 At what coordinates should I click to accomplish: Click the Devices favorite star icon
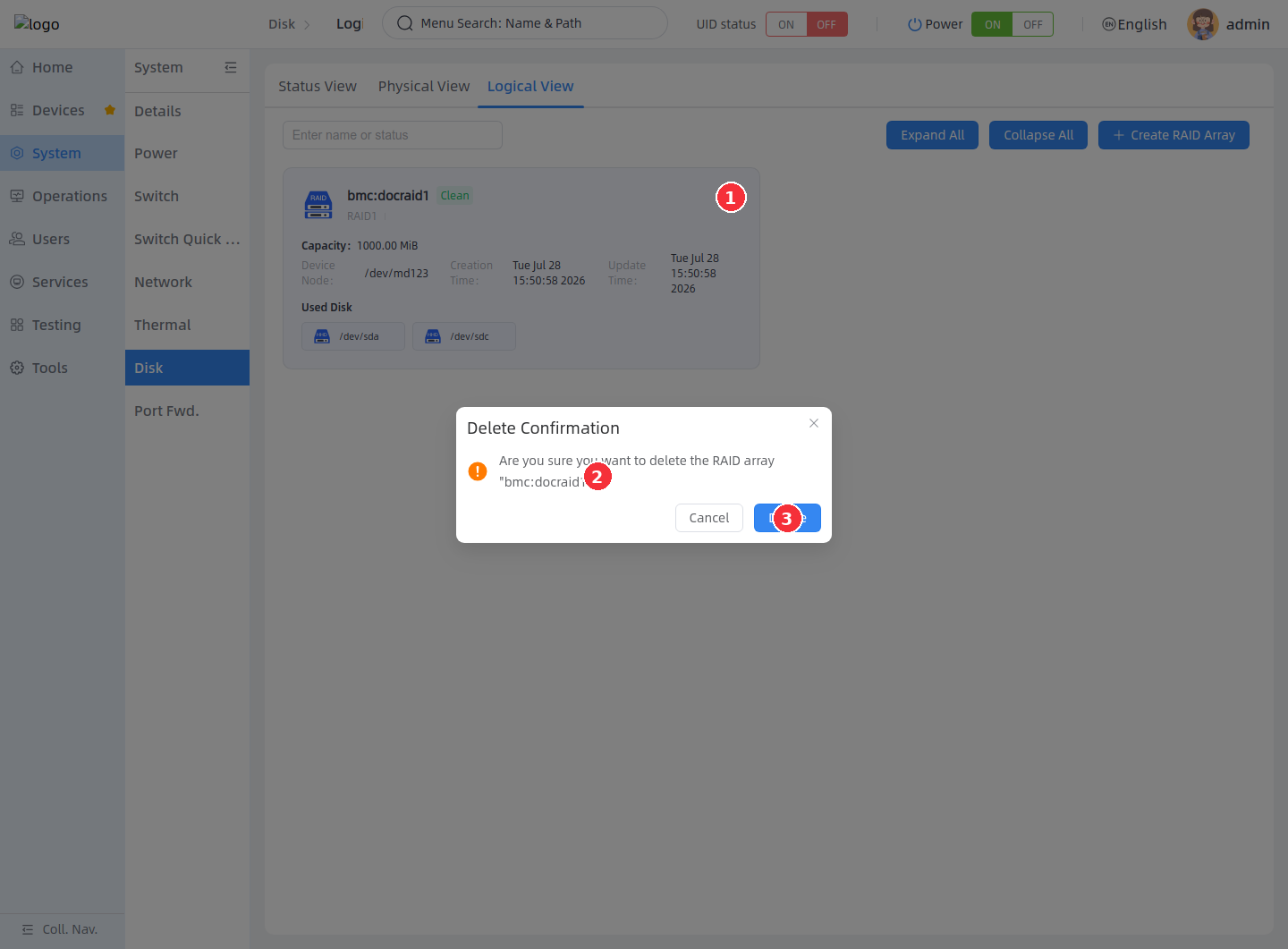(110, 110)
